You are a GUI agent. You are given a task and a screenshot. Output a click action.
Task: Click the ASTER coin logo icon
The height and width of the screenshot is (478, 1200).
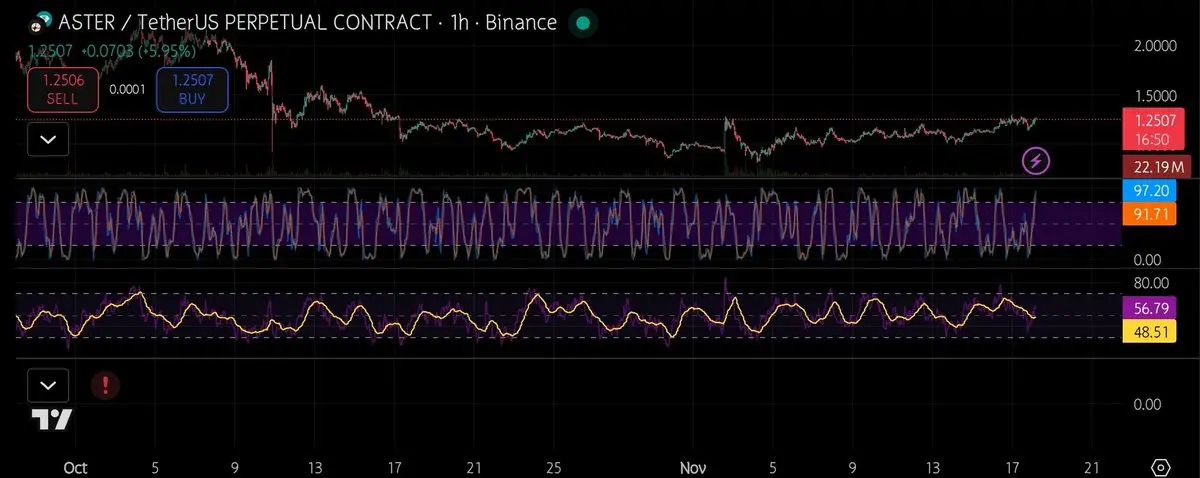tap(41, 22)
